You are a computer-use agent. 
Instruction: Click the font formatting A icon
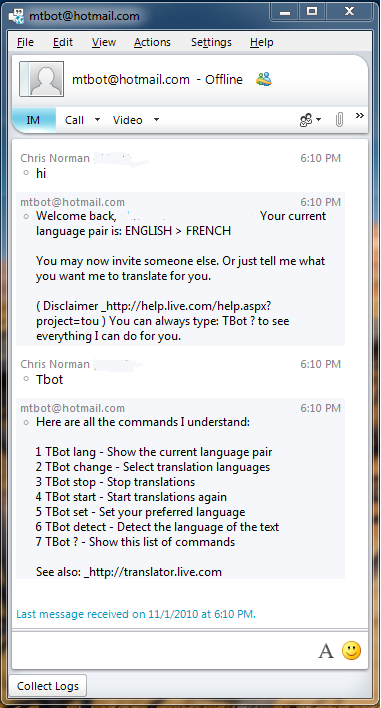point(326,651)
